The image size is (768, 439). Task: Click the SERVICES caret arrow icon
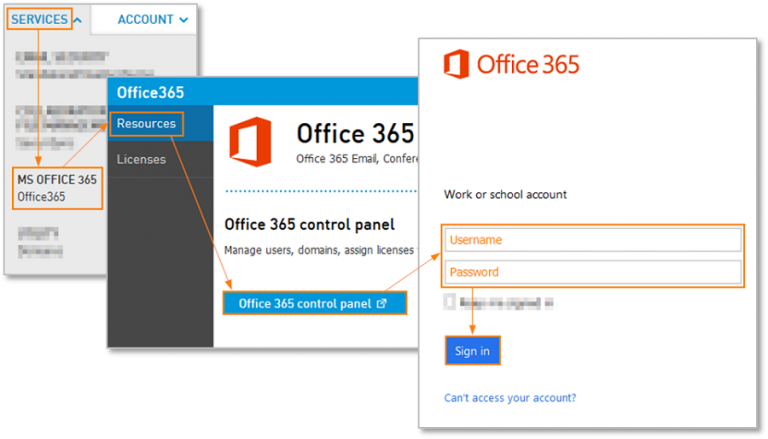(x=78, y=20)
